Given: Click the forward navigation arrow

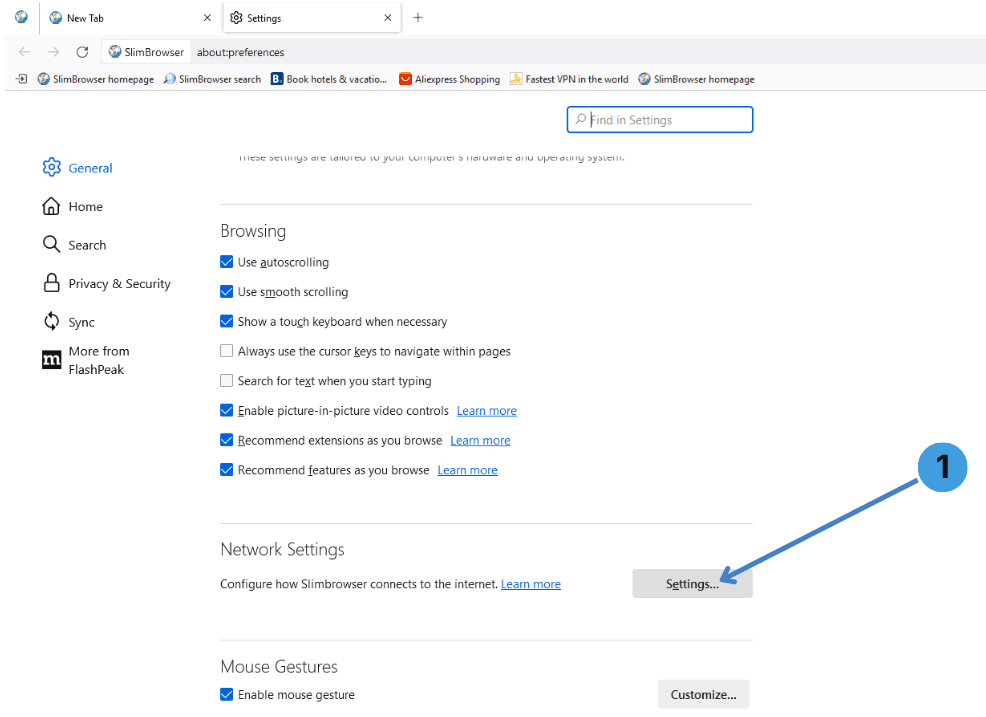Looking at the screenshot, I should (53, 52).
